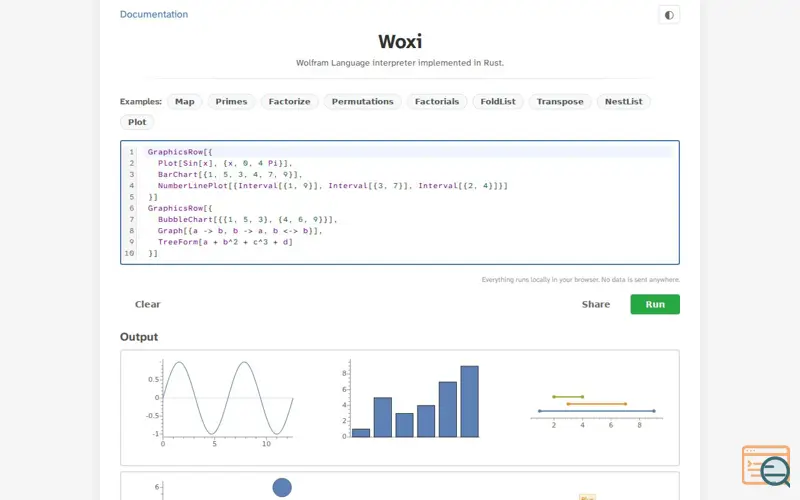Load the Primes example
The image size is (800, 500).
(x=231, y=102)
